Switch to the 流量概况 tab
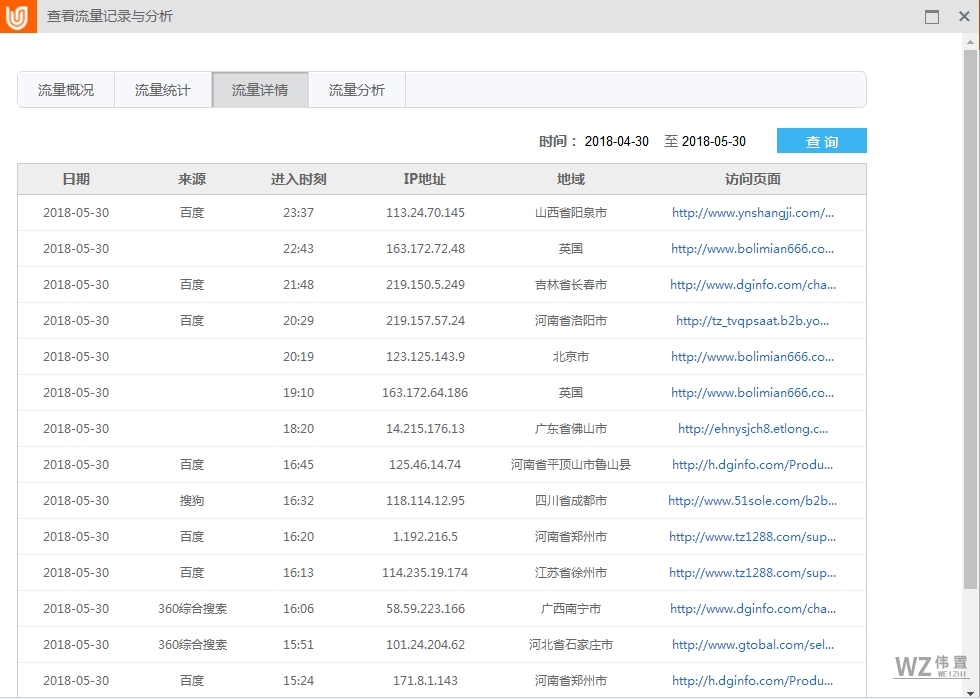Viewport: 980px width, 699px height. [65, 89]
